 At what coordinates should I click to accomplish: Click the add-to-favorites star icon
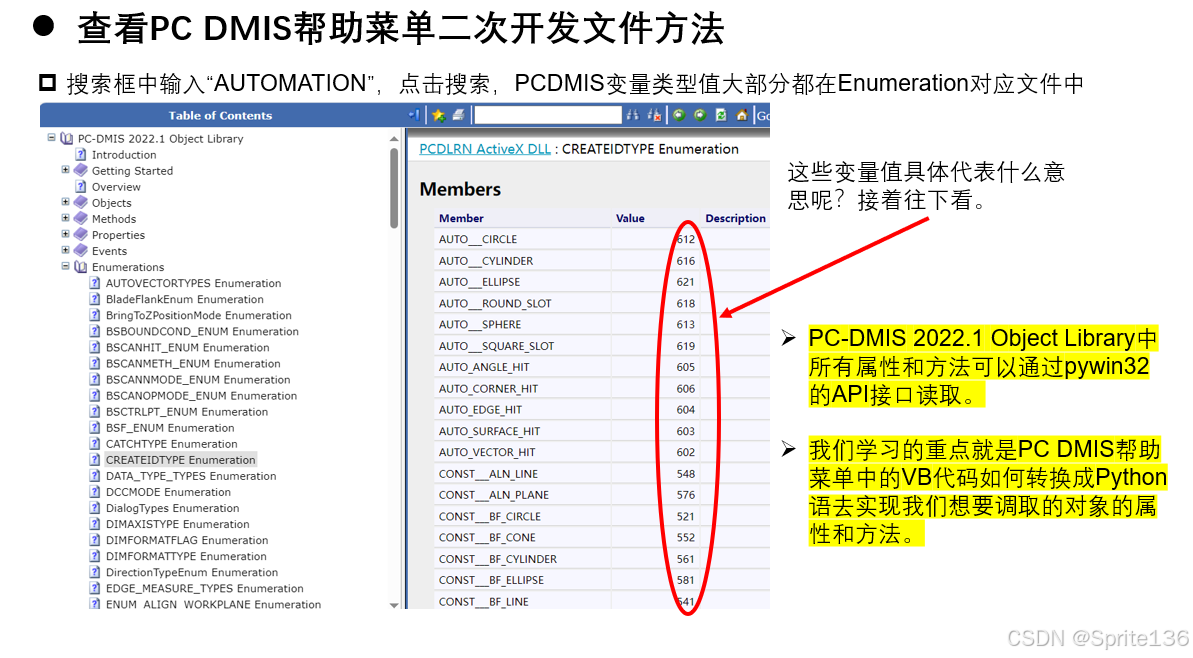click(439, 114)
